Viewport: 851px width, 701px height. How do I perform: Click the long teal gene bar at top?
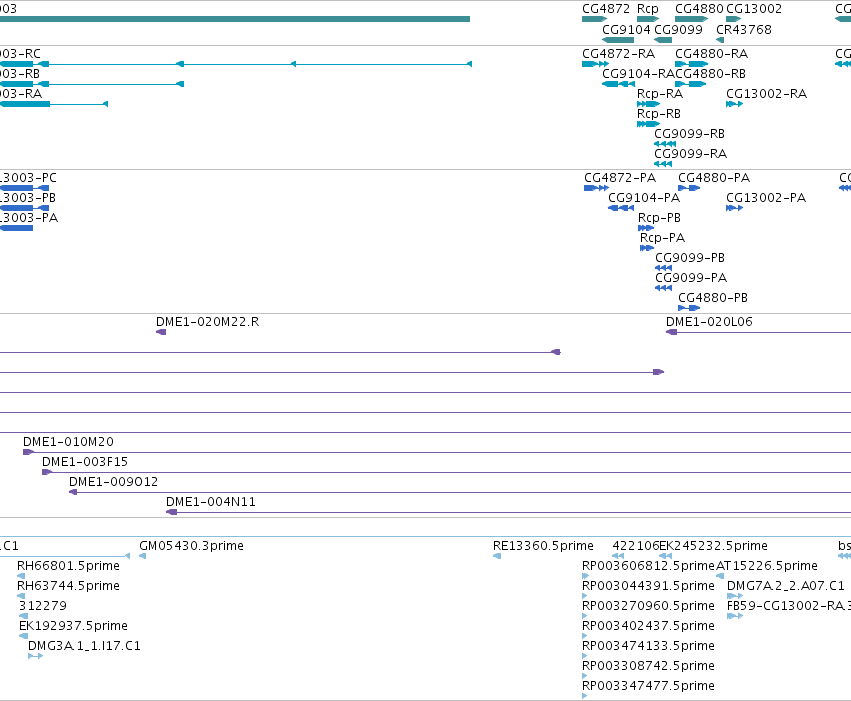234,19
